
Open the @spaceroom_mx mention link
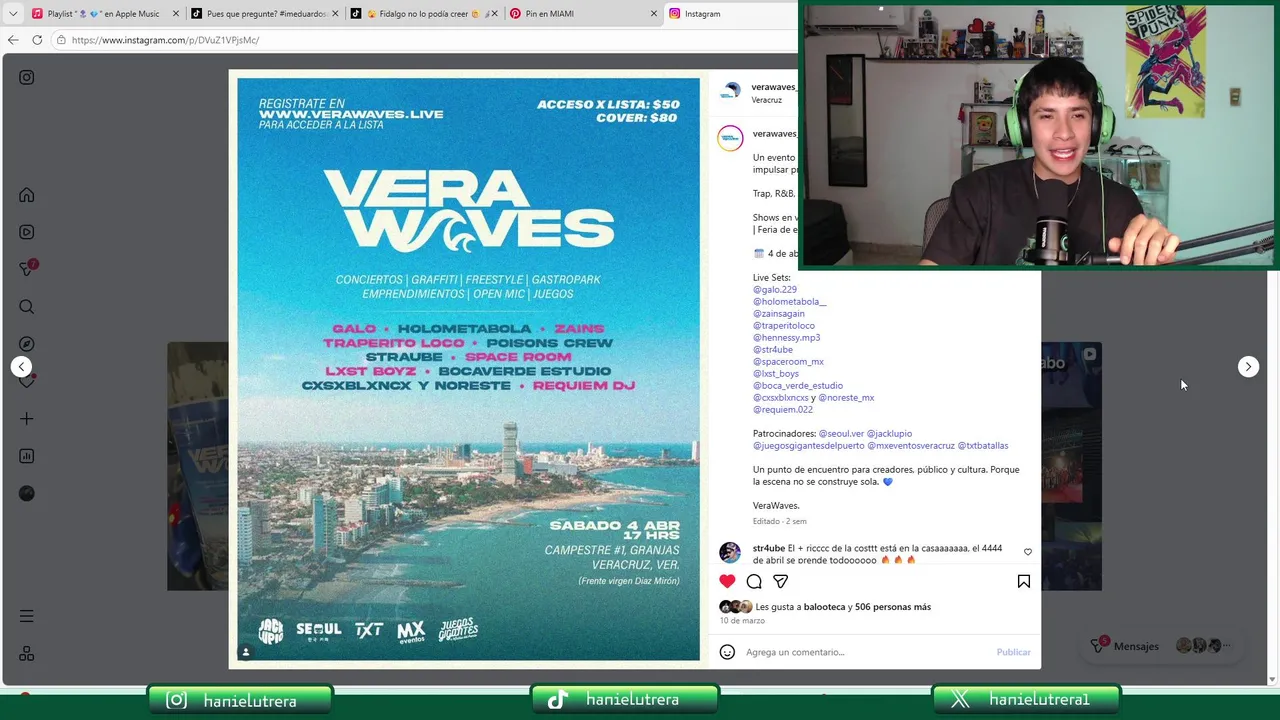[x=788, y=362]
